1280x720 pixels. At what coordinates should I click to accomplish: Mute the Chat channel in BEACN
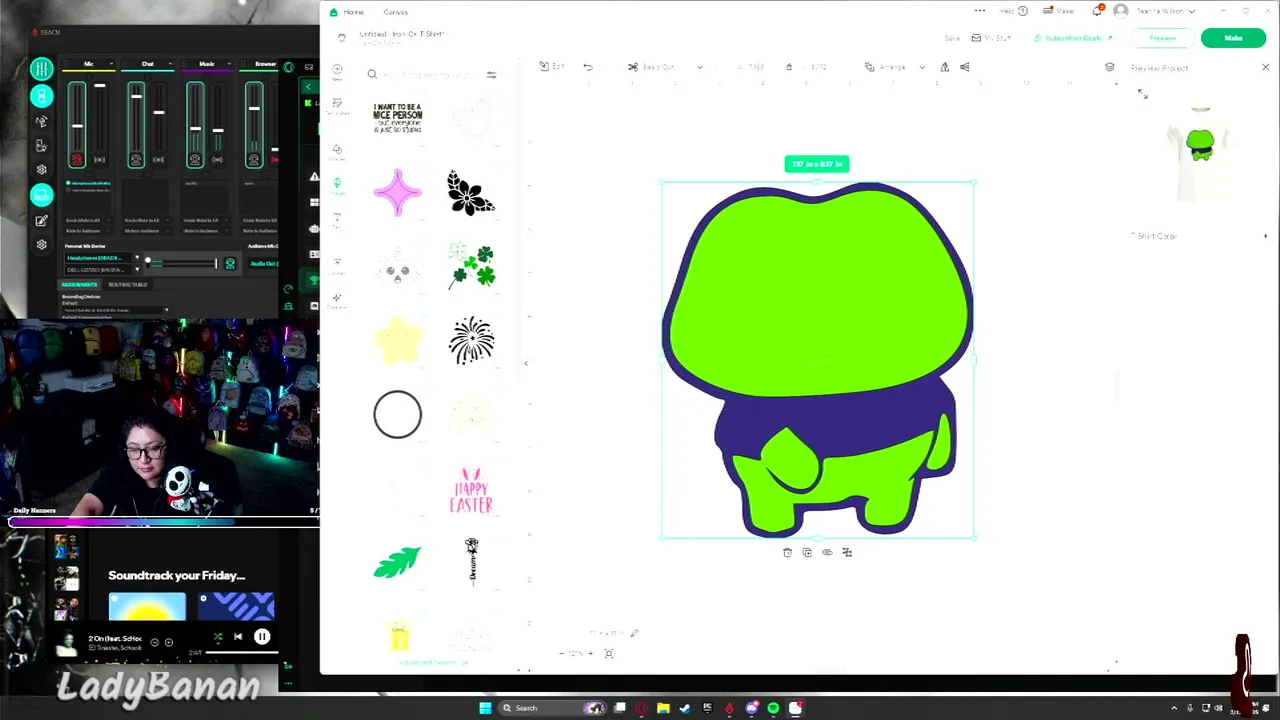(136, 160)
